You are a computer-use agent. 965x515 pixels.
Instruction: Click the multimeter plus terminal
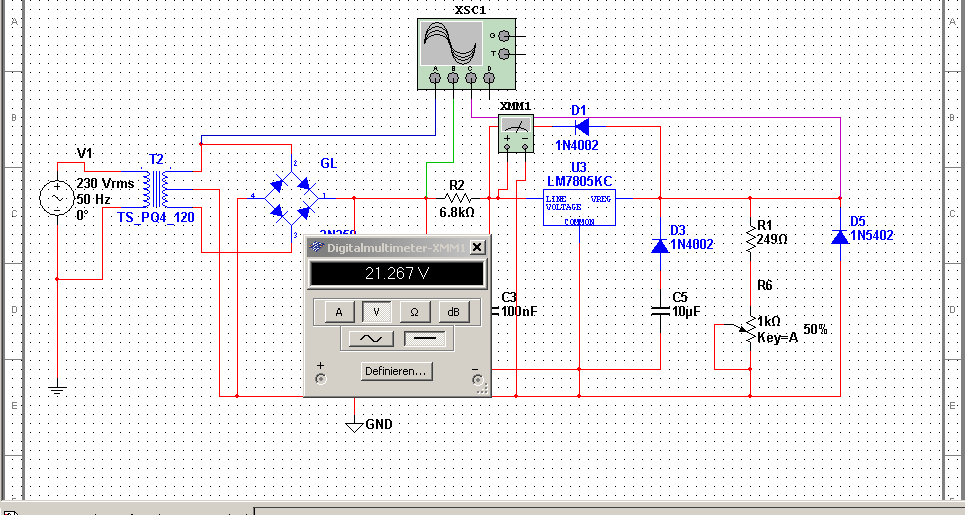point(320,379)
